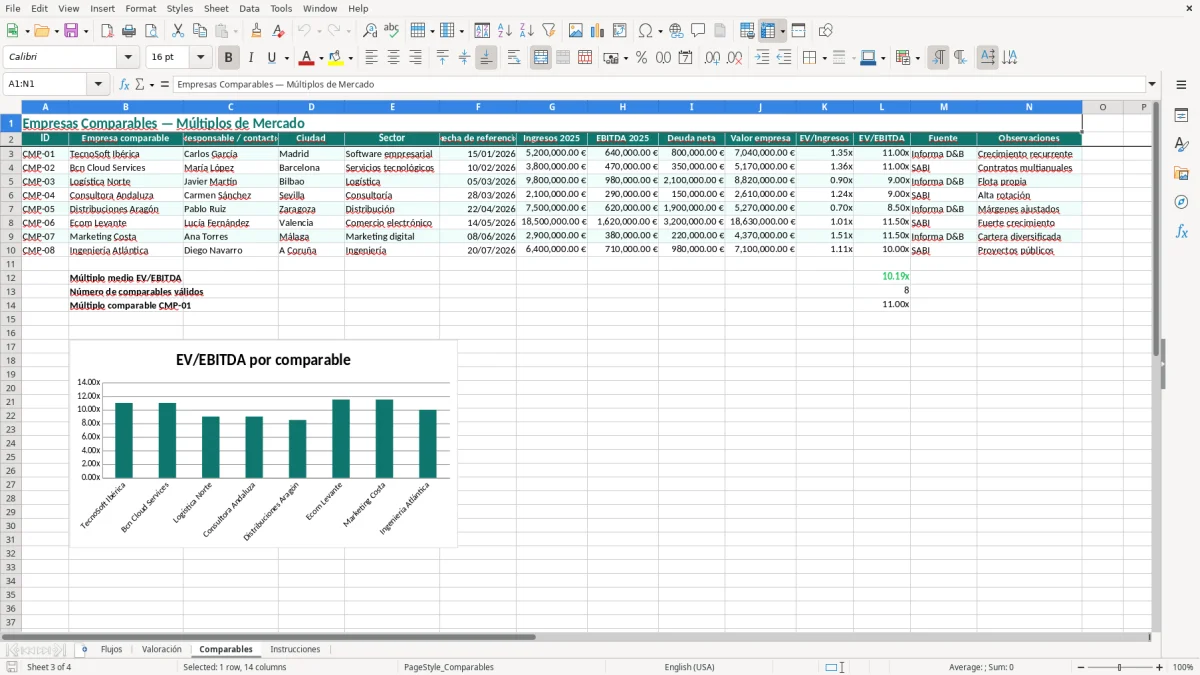Open the Data menu
Viewport: 1200px width, 675px height.
coord(249,8)
